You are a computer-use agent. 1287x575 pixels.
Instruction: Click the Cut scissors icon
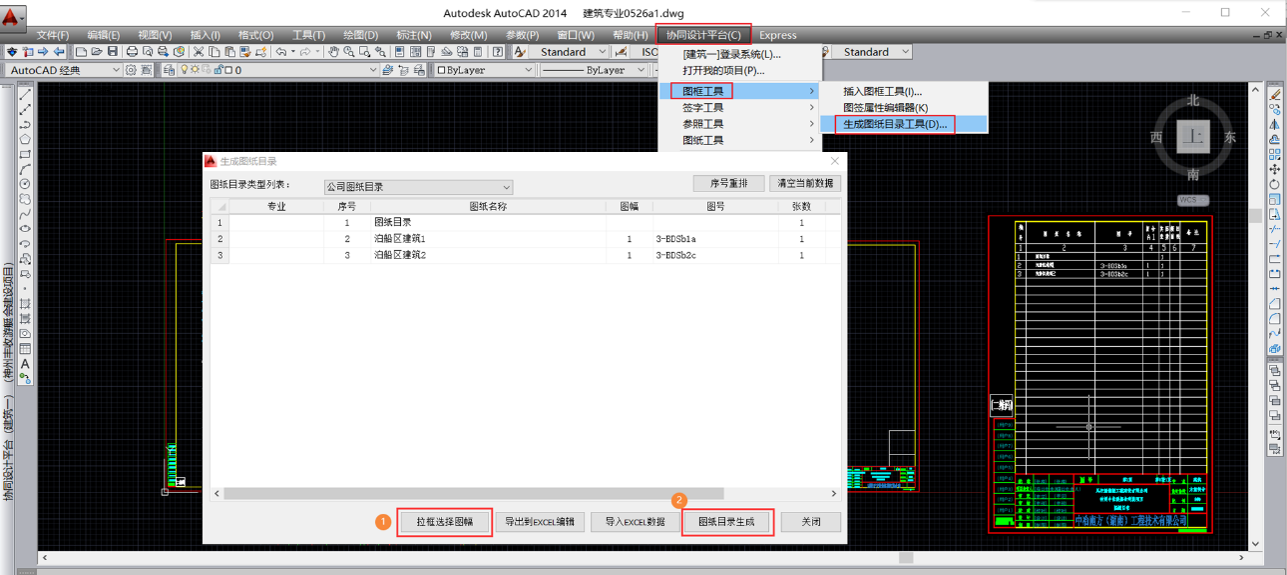click(199, 51)
